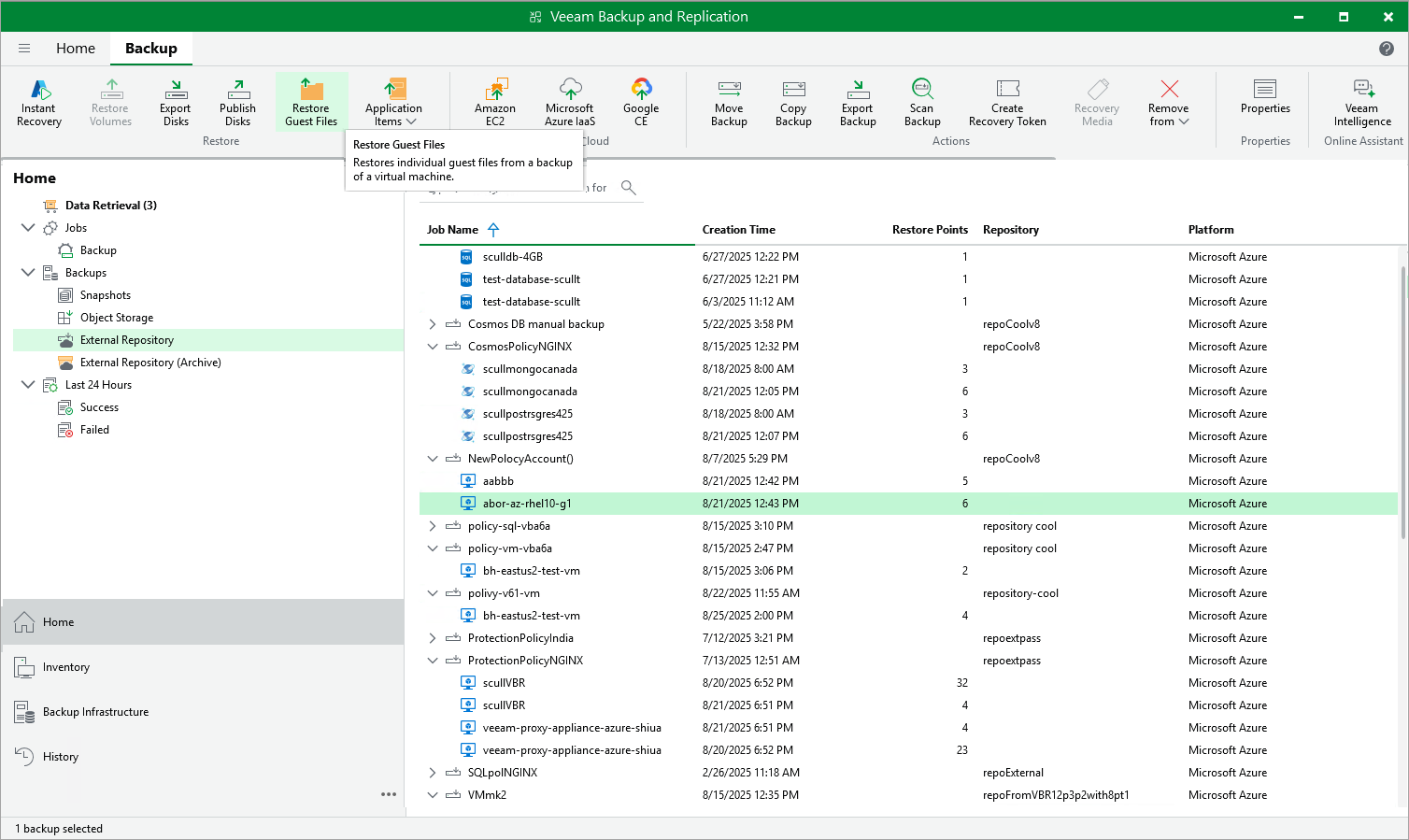Click the search magnifier icon

pos(629,188)
